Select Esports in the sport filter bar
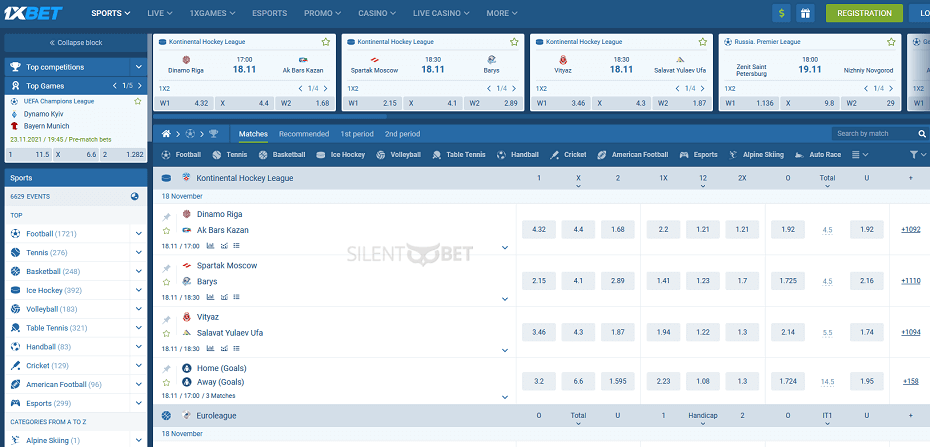 [x=698, y=155]
